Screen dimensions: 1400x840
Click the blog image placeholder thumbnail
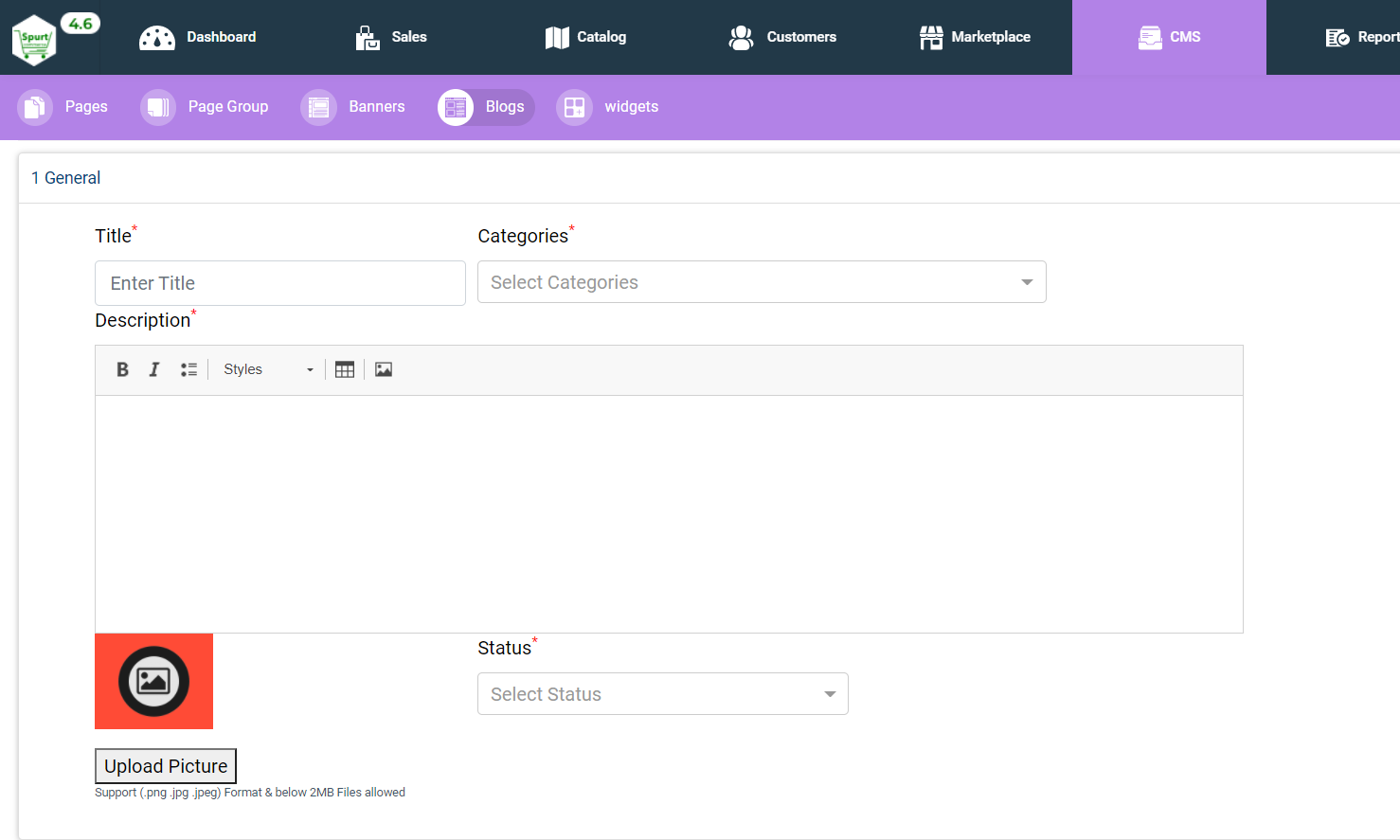click(x=153, y=681)
